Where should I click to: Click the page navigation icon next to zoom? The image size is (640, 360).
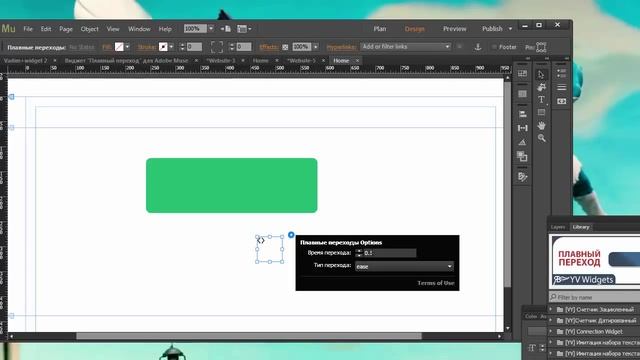(x=226, y=29)
